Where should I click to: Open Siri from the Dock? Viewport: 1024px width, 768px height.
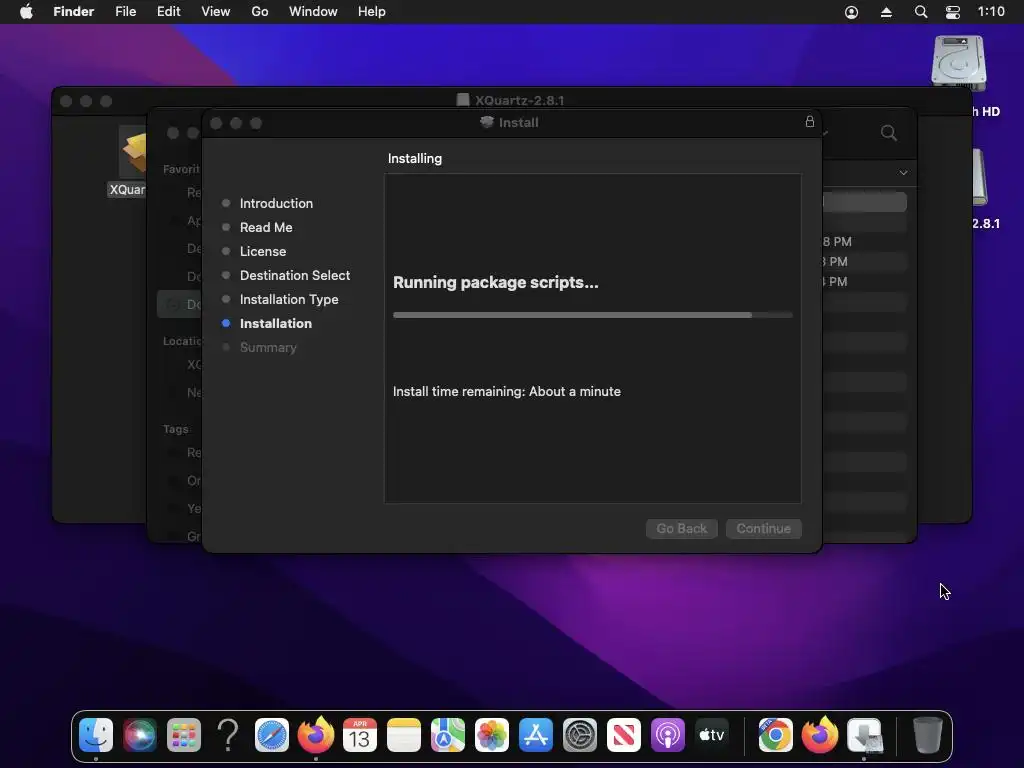coord(140,735)
